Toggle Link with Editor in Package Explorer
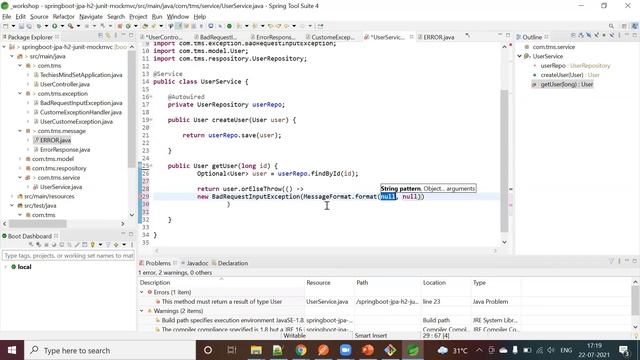The image size is (640, 360). tap(108, 36)
